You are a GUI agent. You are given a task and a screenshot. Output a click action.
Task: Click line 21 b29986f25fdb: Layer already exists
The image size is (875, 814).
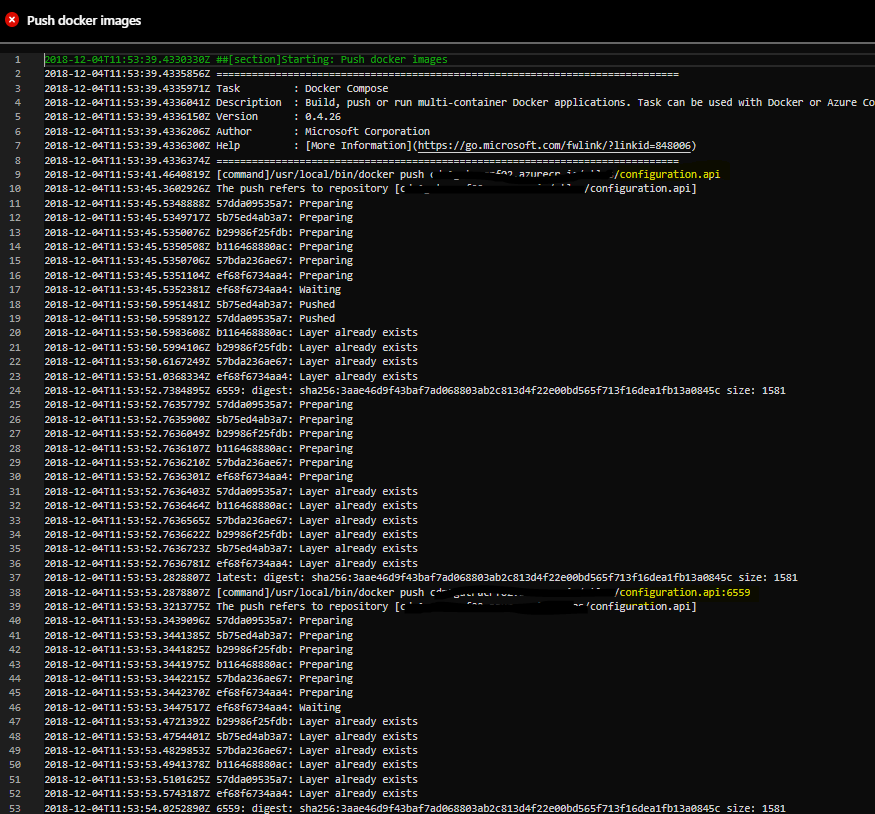(231, 347)
